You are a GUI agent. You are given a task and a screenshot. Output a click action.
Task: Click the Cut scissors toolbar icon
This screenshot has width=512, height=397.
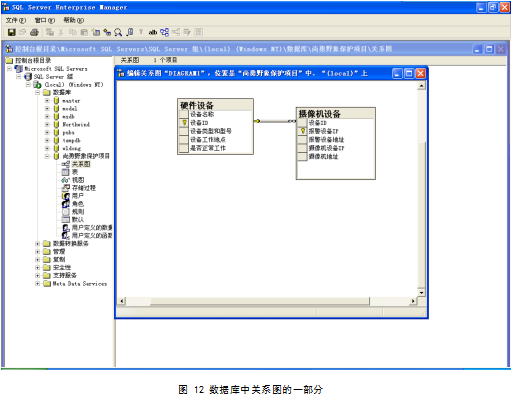[x=61, y=32]
